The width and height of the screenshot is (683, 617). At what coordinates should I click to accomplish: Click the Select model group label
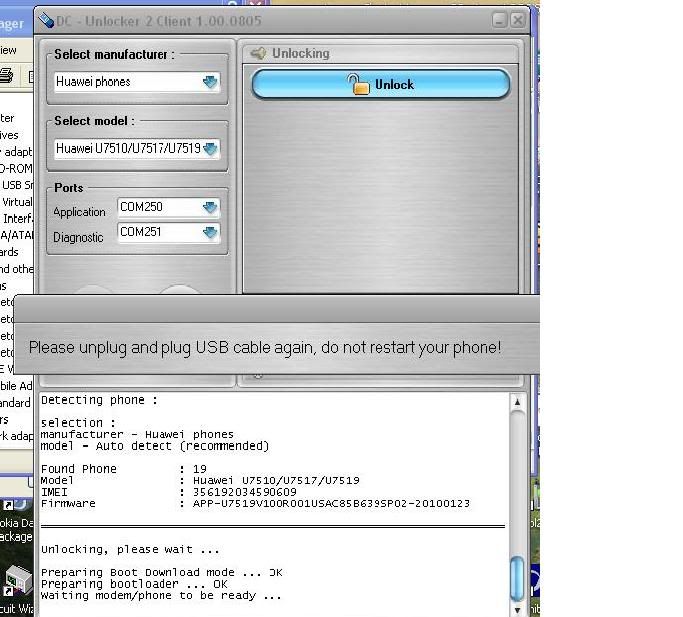click(x=94, y=121)
